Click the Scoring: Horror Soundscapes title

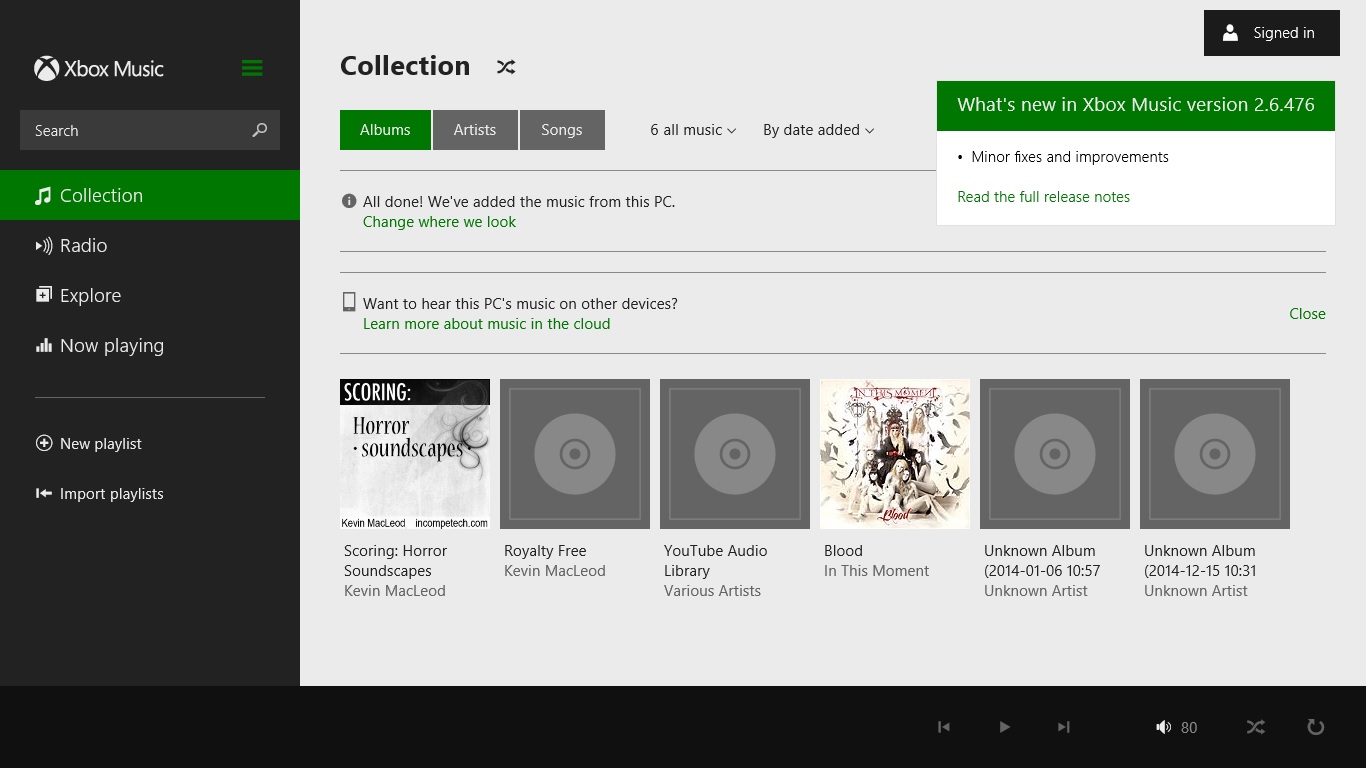(x=395, y=561)
